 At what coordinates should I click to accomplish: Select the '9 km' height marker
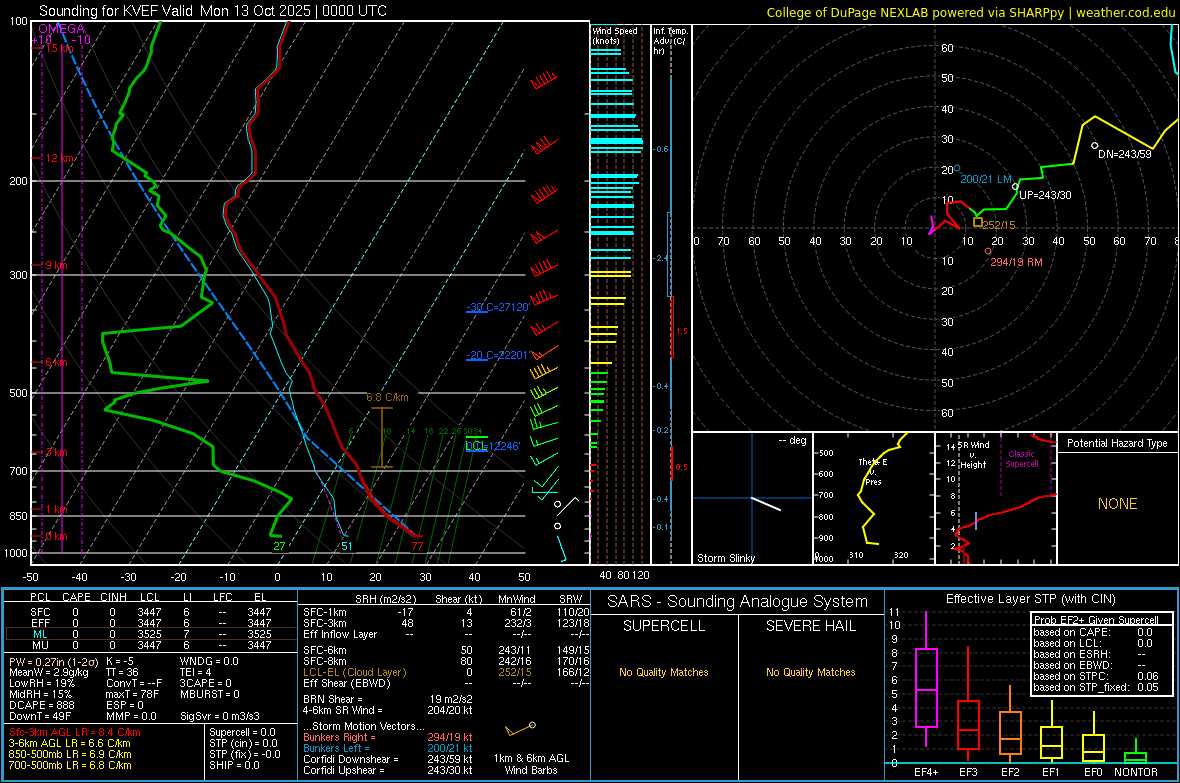click(56, 266)
